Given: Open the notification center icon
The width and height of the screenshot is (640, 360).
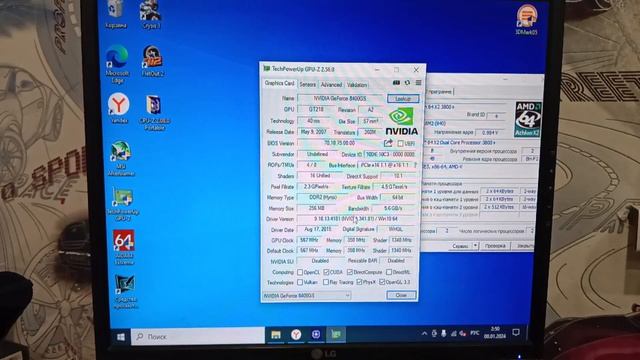Looking at the screenshot, I should coord(516,333).
